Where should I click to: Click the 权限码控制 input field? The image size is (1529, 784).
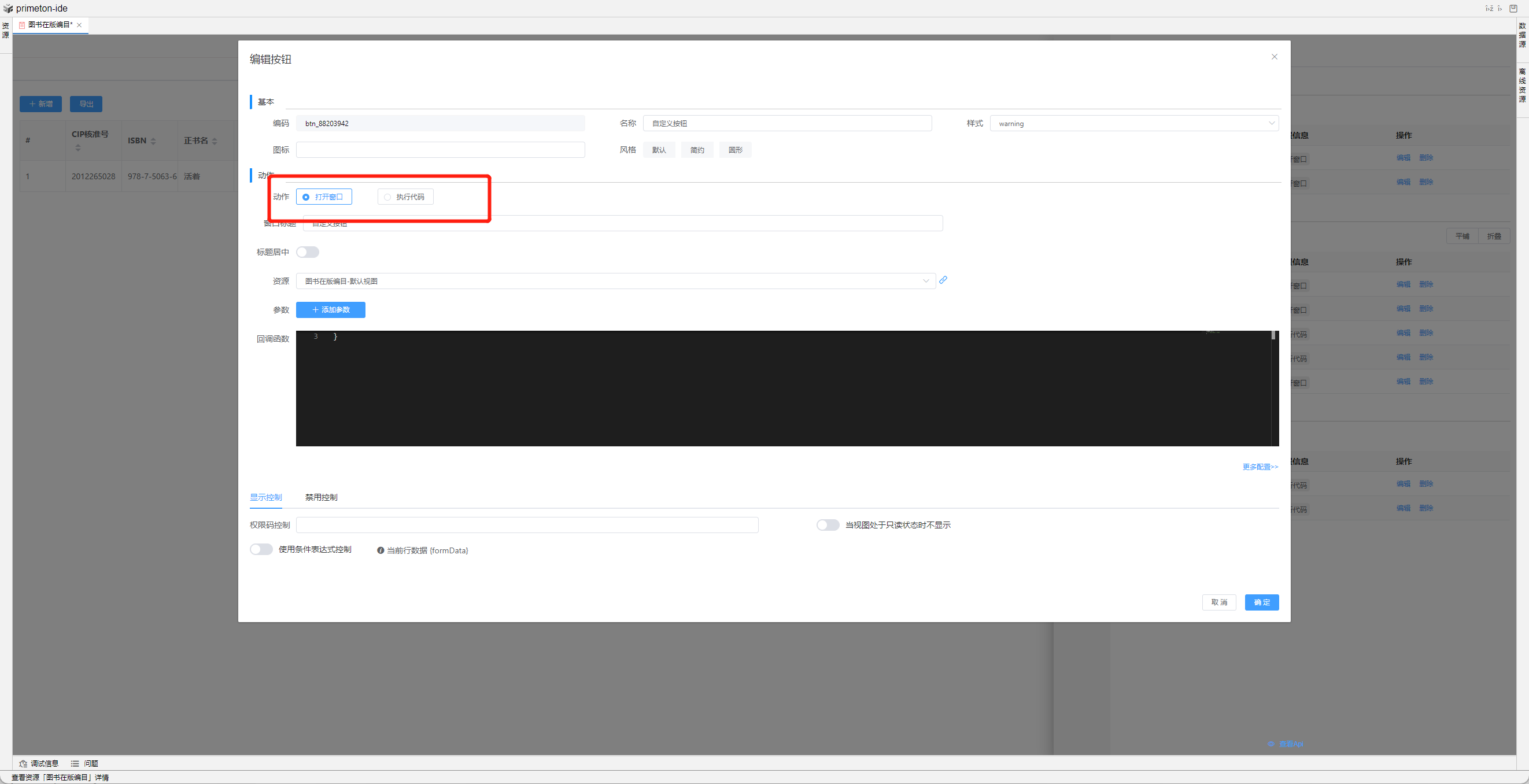527,524
